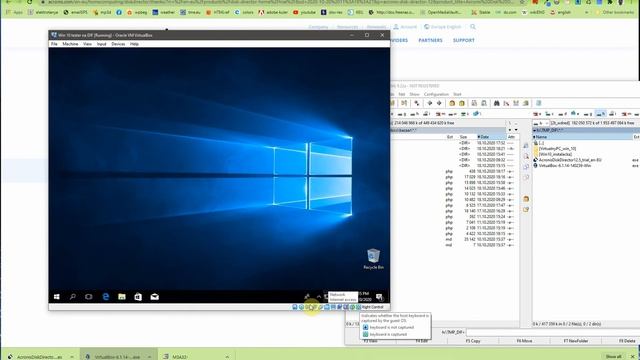The image size is (640, 360).
Task: Open PARTNERS link on Acronis website
Action: [x=430, y=40]
